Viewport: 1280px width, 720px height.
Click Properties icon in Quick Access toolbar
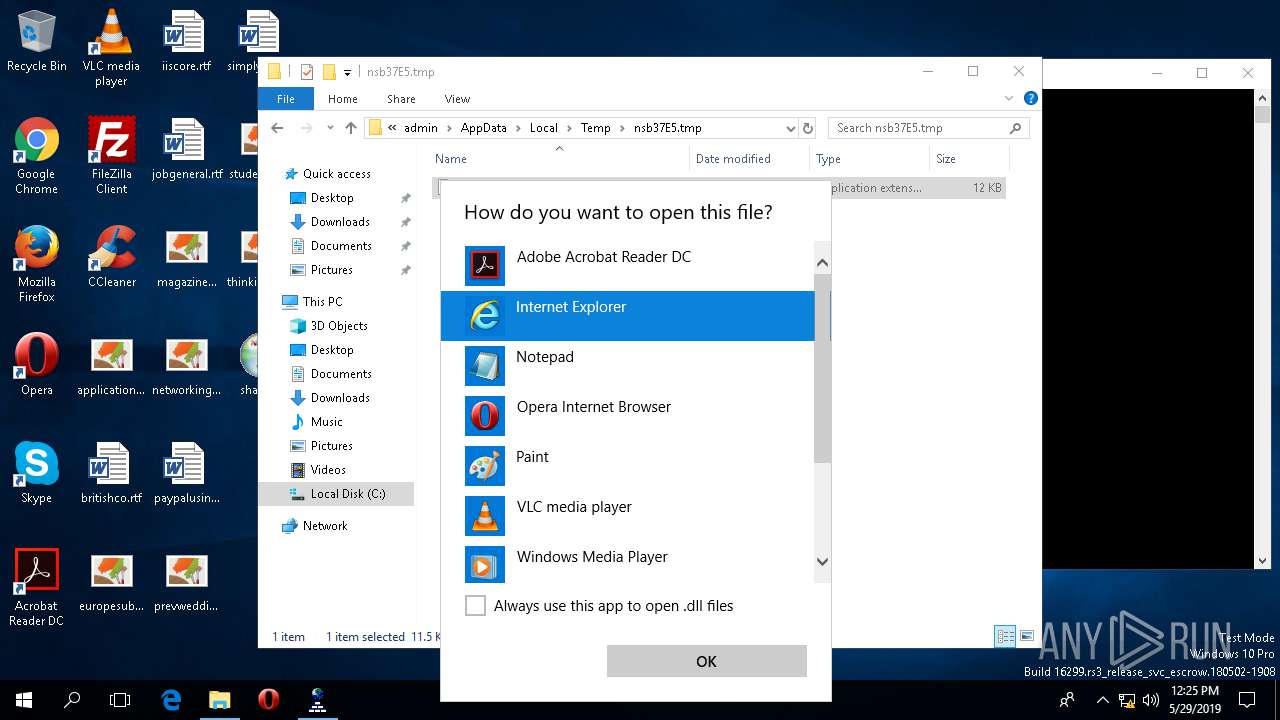tap(306, 72)
